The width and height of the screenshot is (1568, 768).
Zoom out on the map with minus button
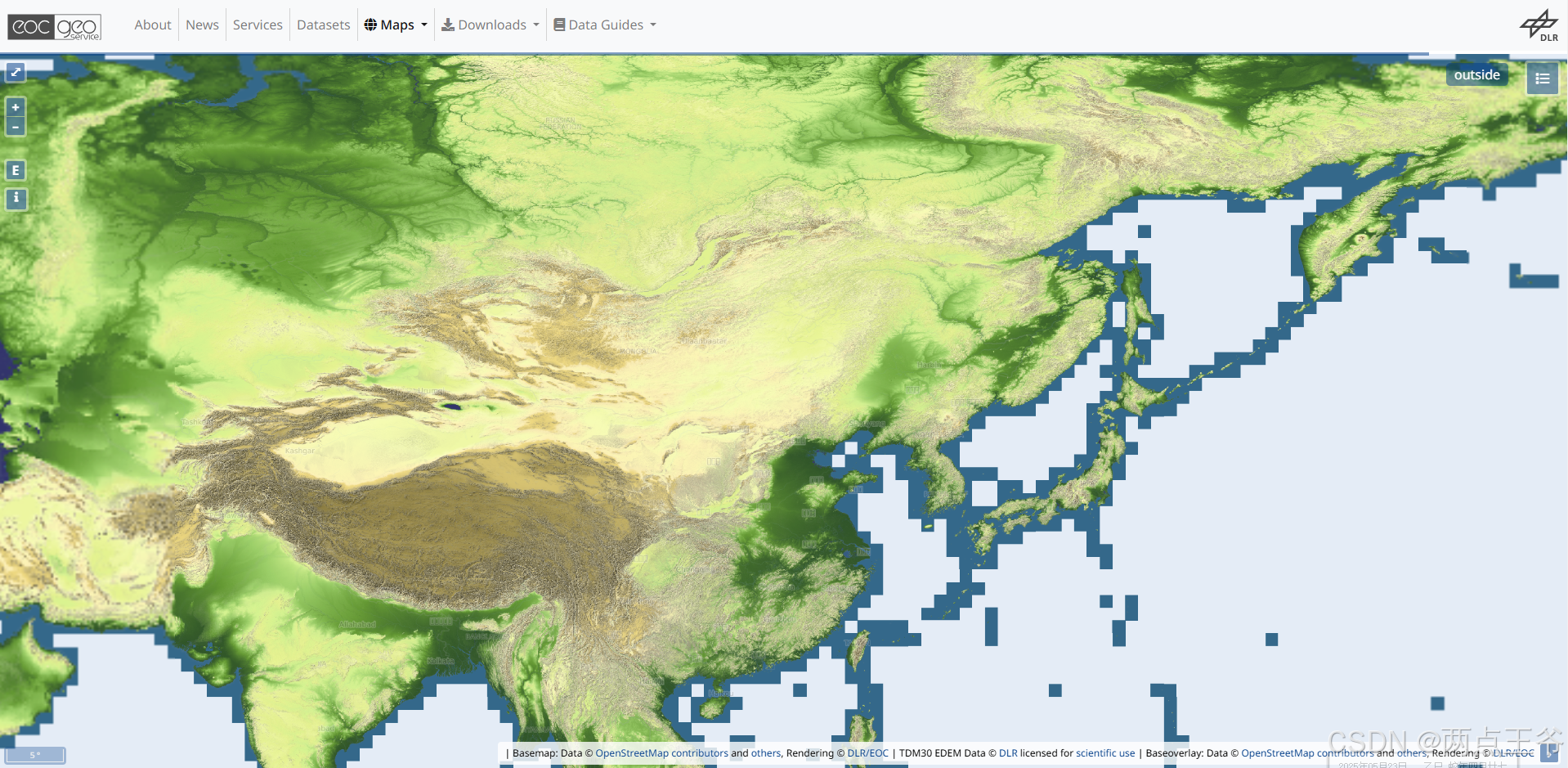[x=16, y=127]
